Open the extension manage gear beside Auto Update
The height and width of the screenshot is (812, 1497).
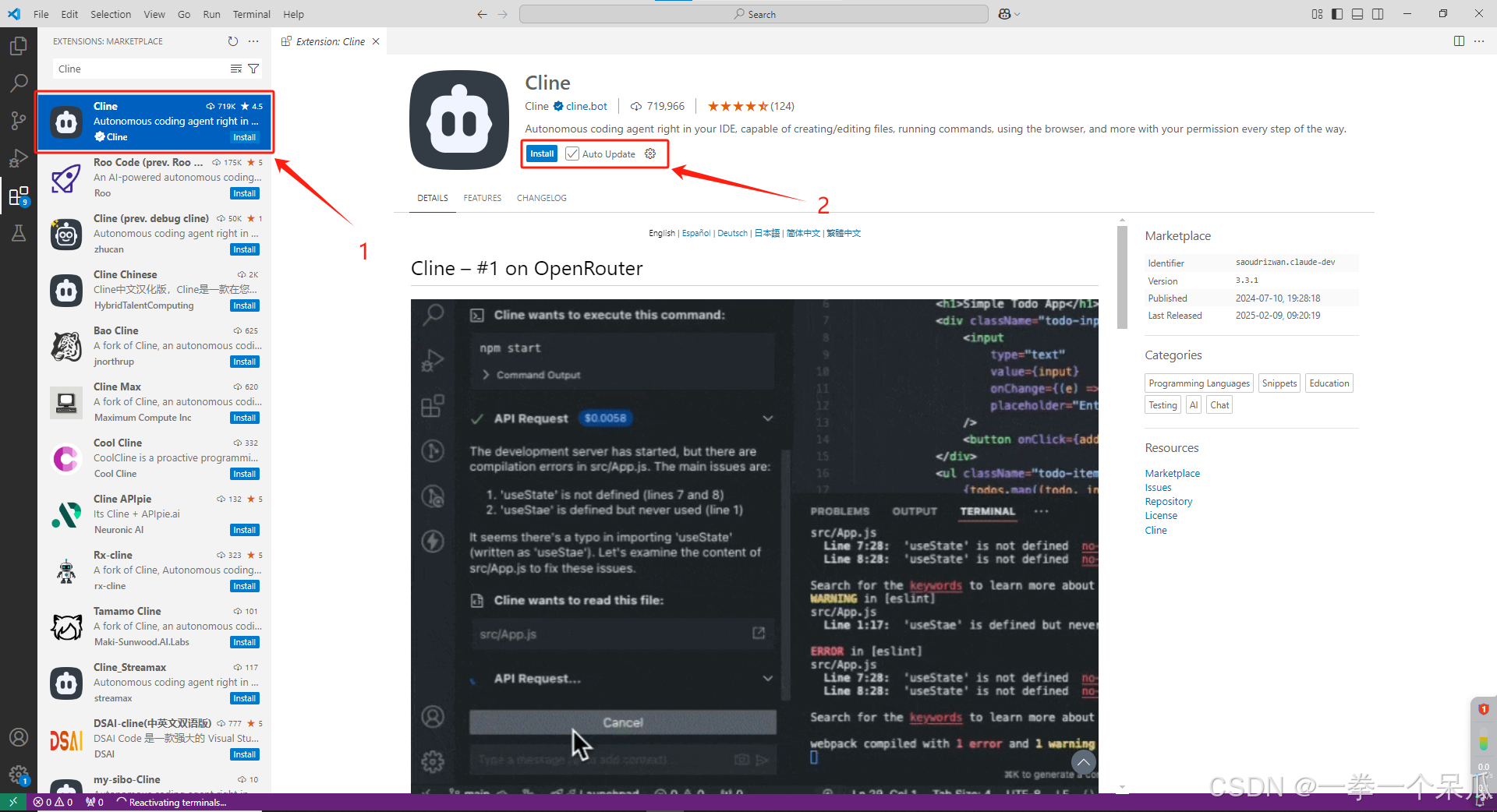pyautogui.click(x=650, y=154)
